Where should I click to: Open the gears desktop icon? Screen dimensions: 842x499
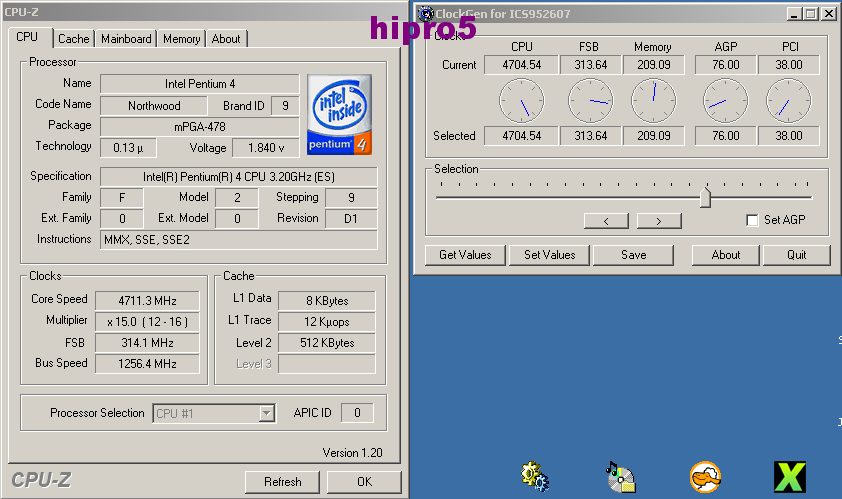point(534,476)
